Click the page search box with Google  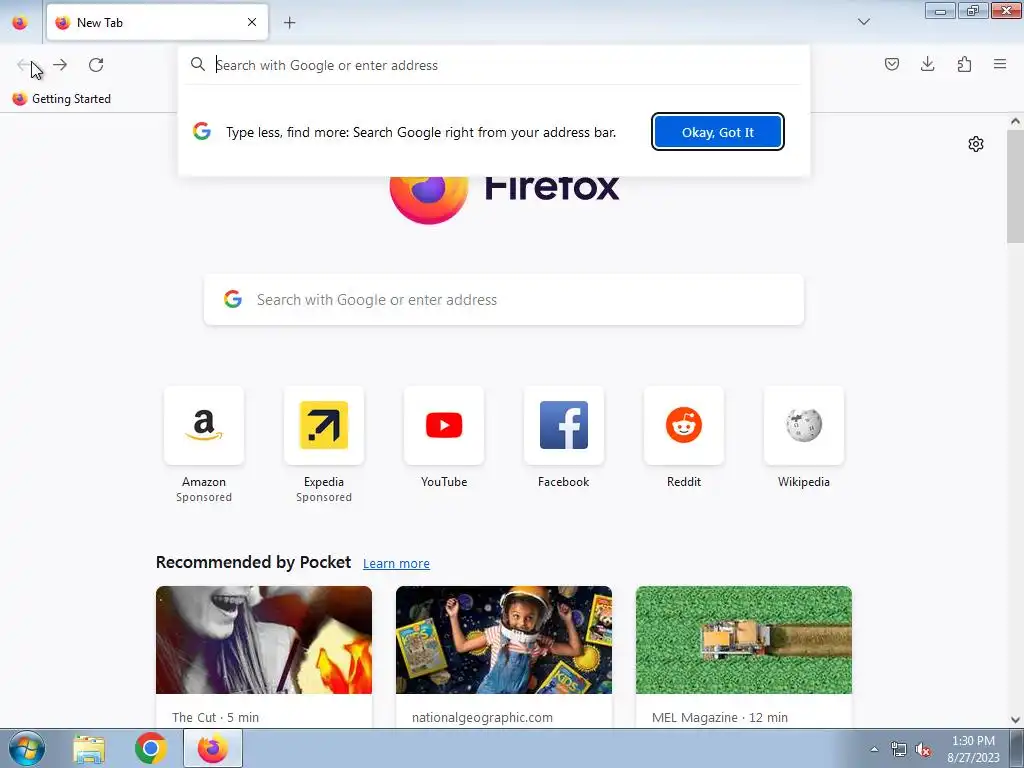click(504, 300)
